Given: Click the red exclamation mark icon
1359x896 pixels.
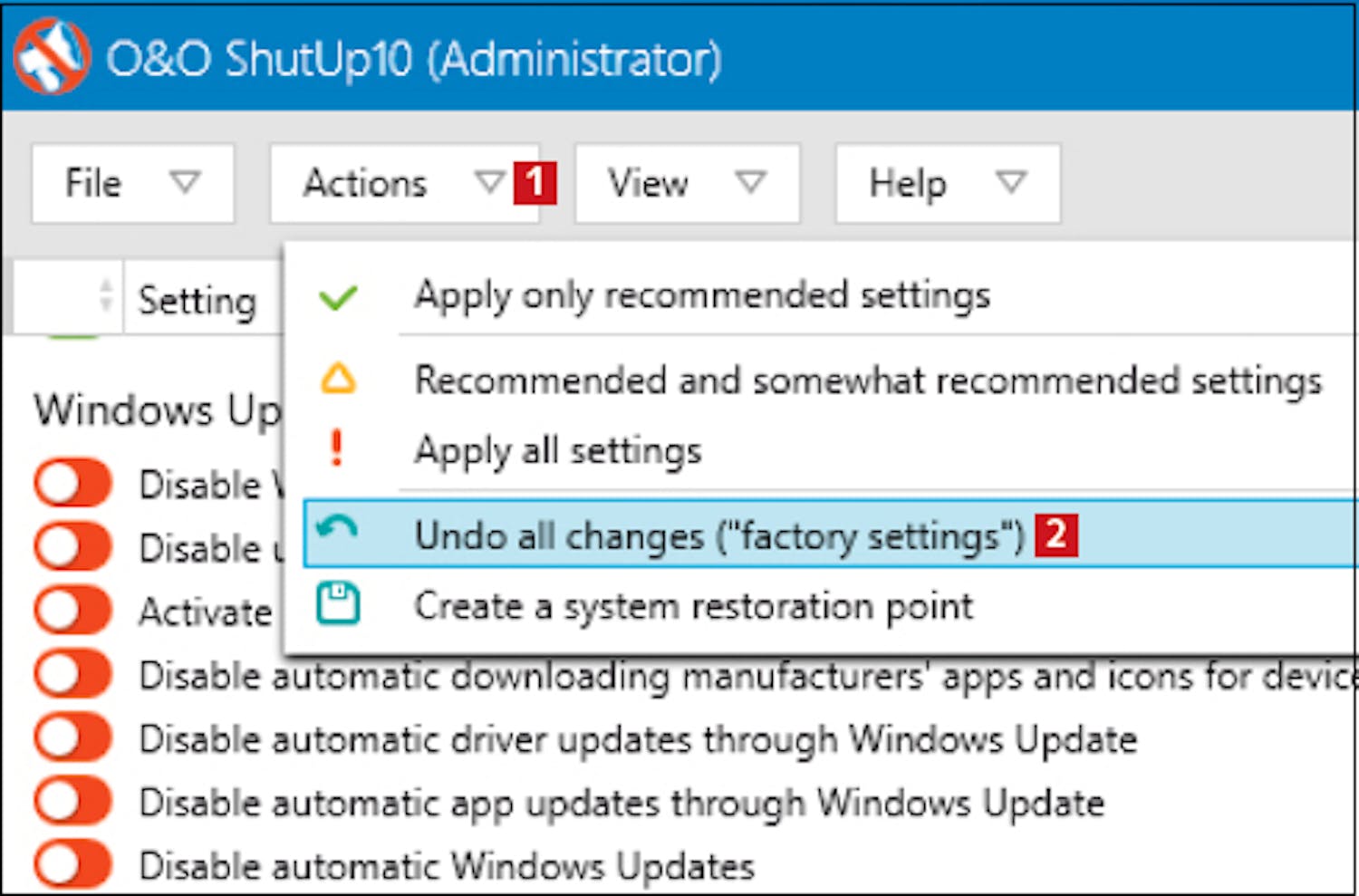Looking at the screenshot, I should (x=337, y=448).
